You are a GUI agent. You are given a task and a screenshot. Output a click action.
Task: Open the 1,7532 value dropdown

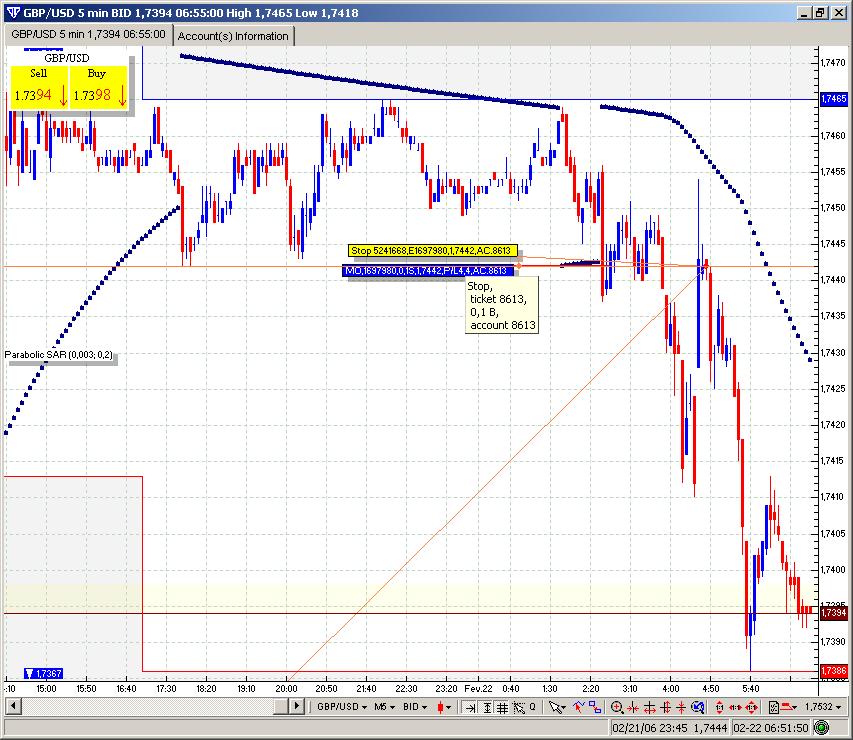click(825, 707)
